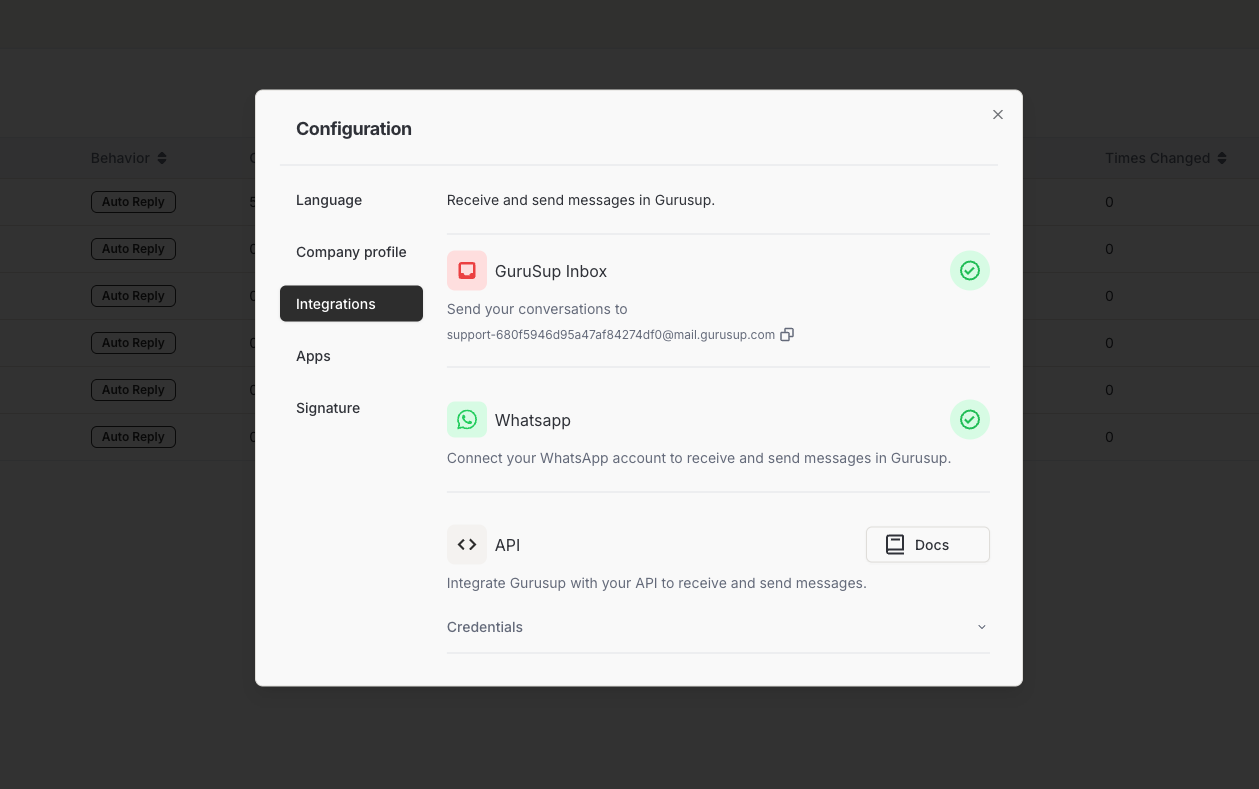The image size is (1259, 789).
Task: Click the GuruSup Inbox title
Action: pyautogui.click(x=551, y=271)
